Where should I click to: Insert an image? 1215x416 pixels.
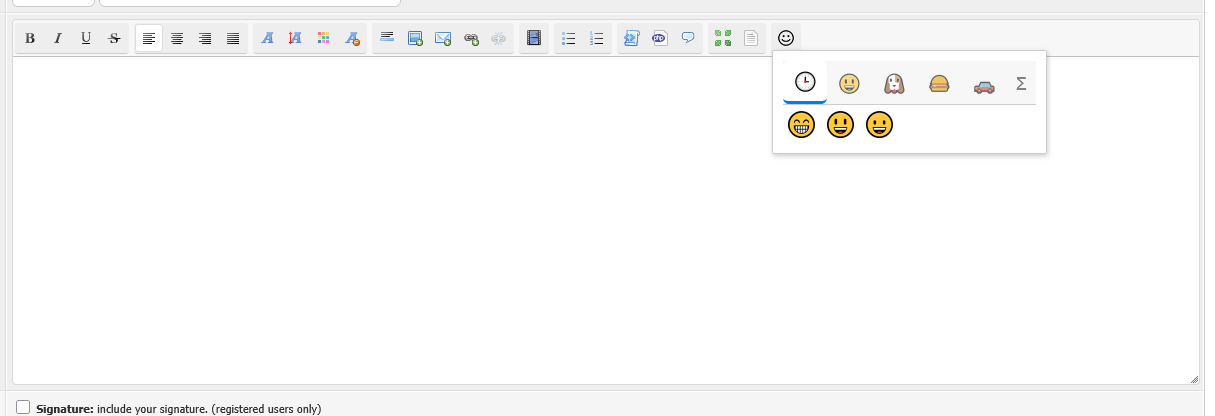coord(415,39)
